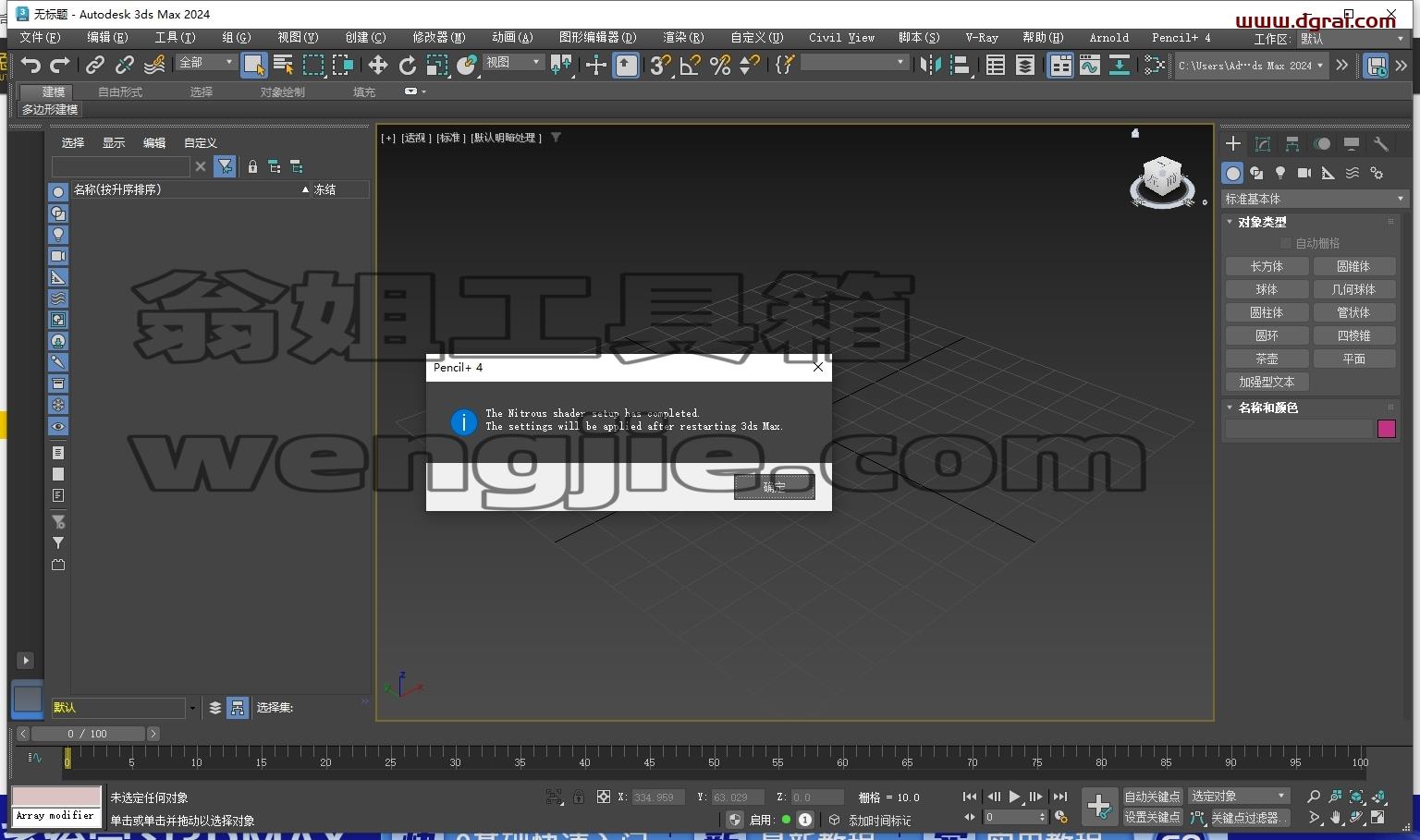Toggle the eye visibility filter in explorer
This screenshot has height=840, width=1420.
[x=58, y=427]
